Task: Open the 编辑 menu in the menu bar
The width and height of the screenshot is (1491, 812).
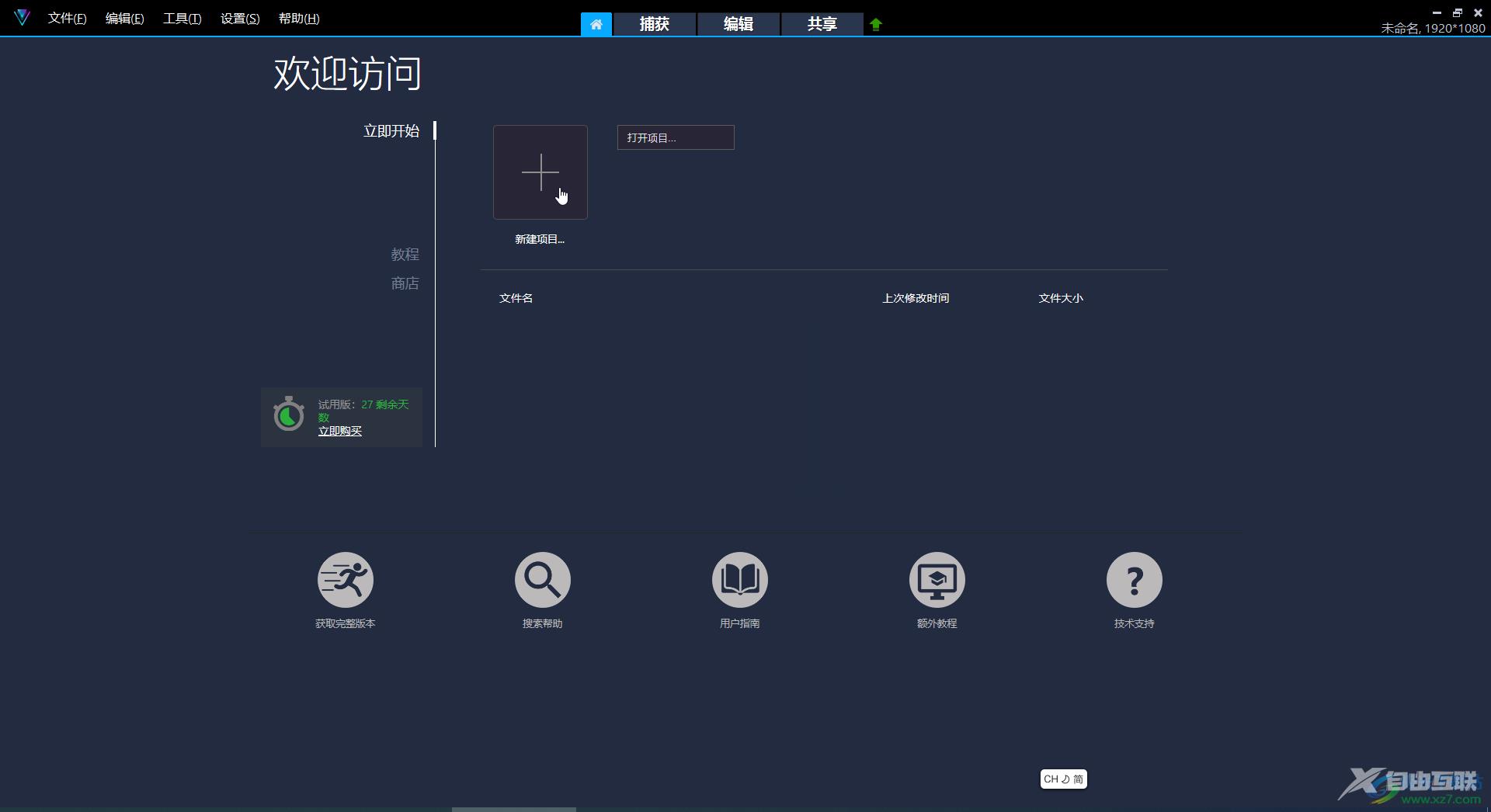Action: [124, 18]
